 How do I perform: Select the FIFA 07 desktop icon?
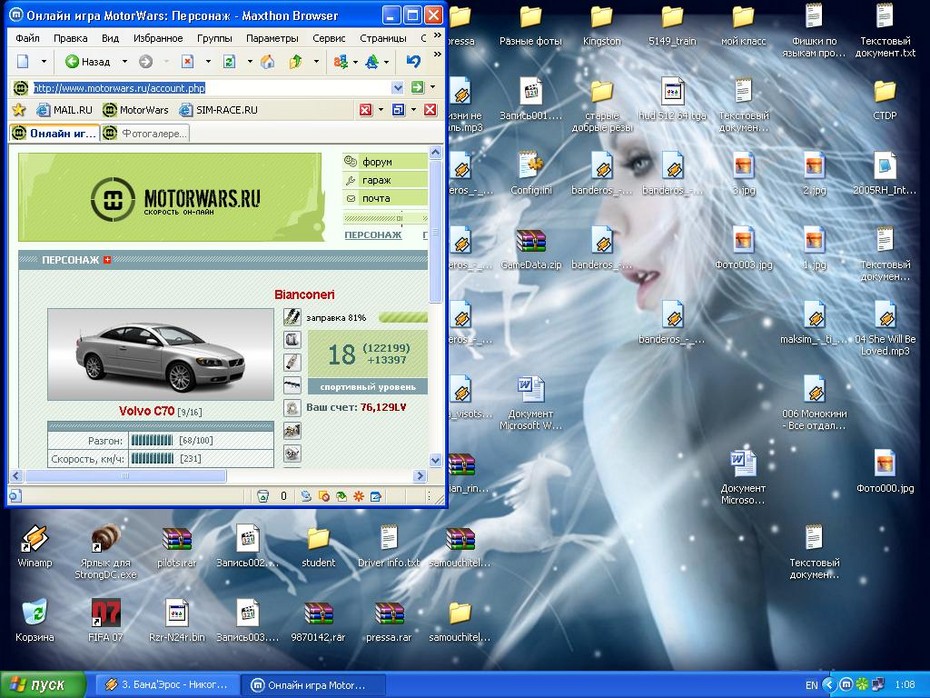[106, 620]
